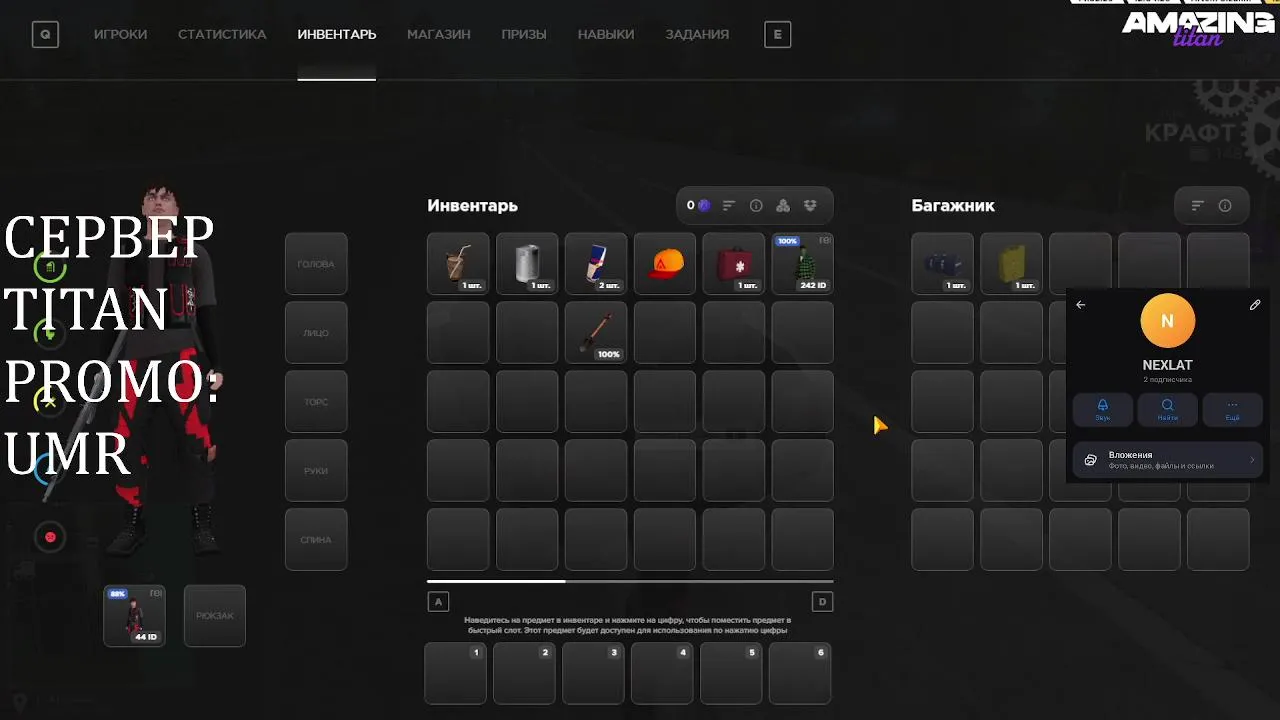Click the РЮКЗАК backpack slot
Image resolution: width=1280 pixels, height=720 pixels.
(x=215, y=616)
